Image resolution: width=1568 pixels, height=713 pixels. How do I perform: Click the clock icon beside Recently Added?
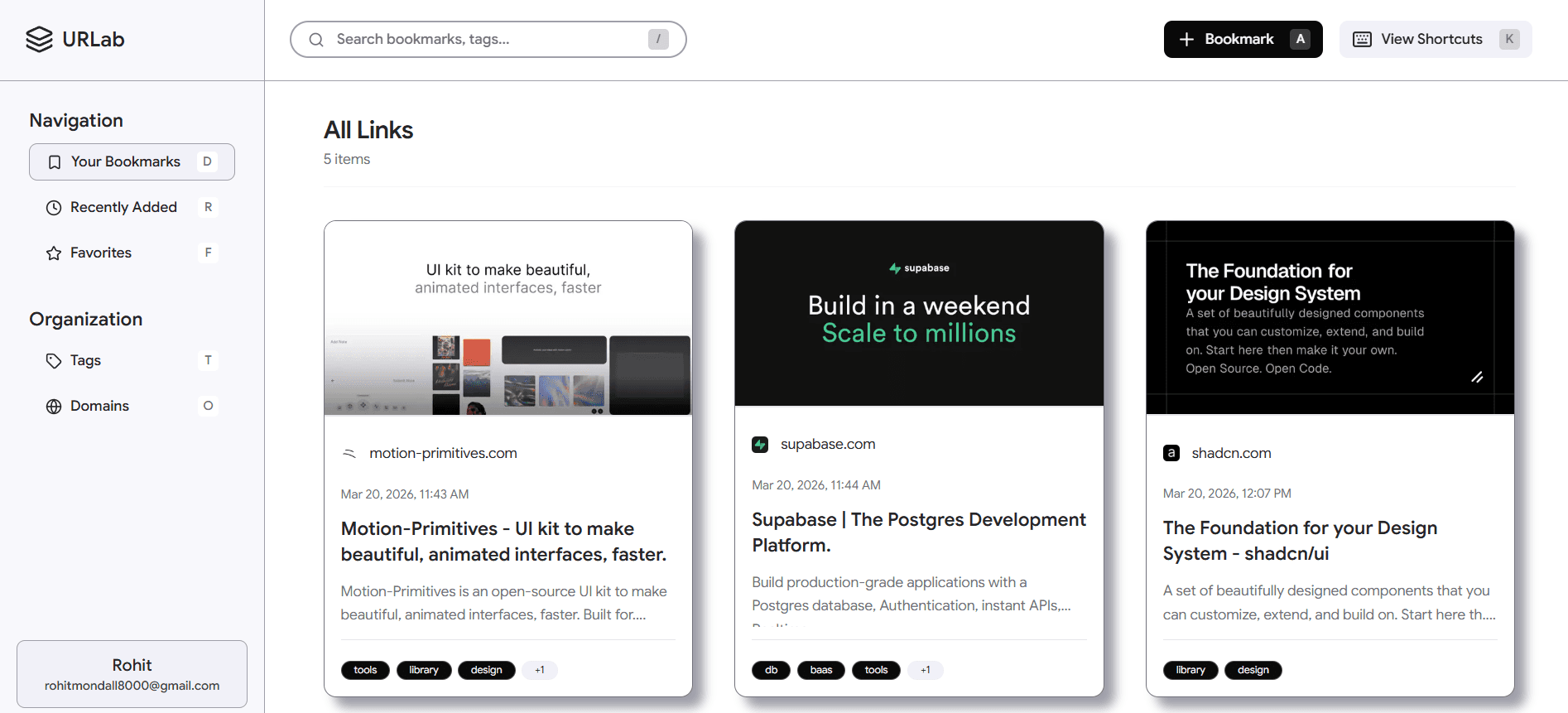[x=54, y=208]
